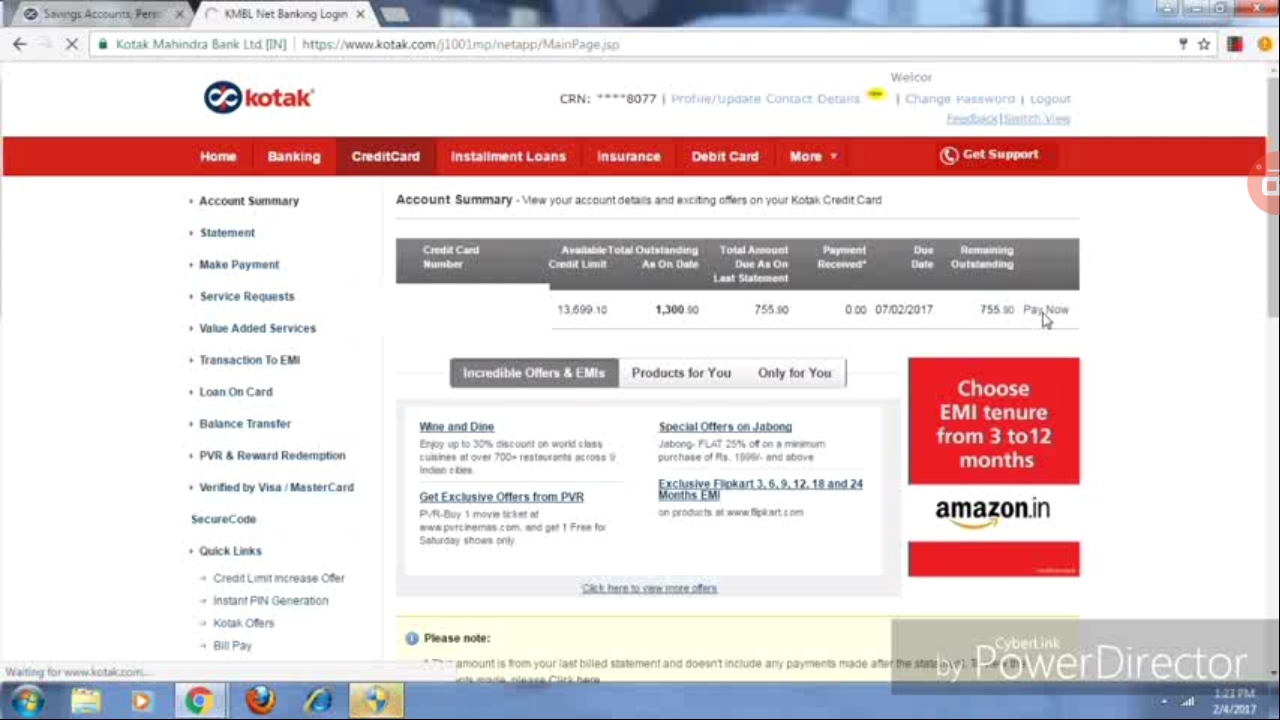Open Get Exclusive Offers from PVR
This screenshot has height=720, width=1280.
click(x=501, y=497)
